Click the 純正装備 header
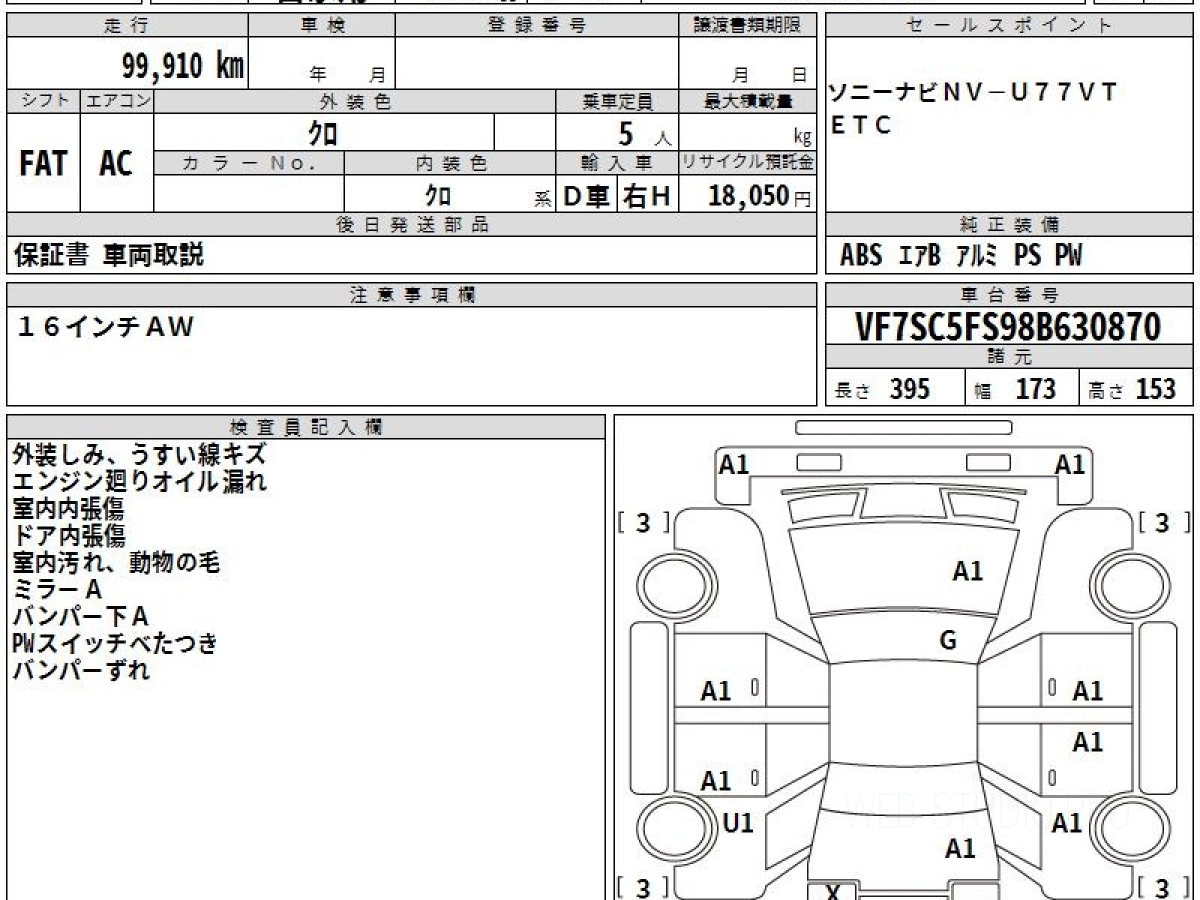Screen dimensions: 1200x900 click(x=1009, y=225)
